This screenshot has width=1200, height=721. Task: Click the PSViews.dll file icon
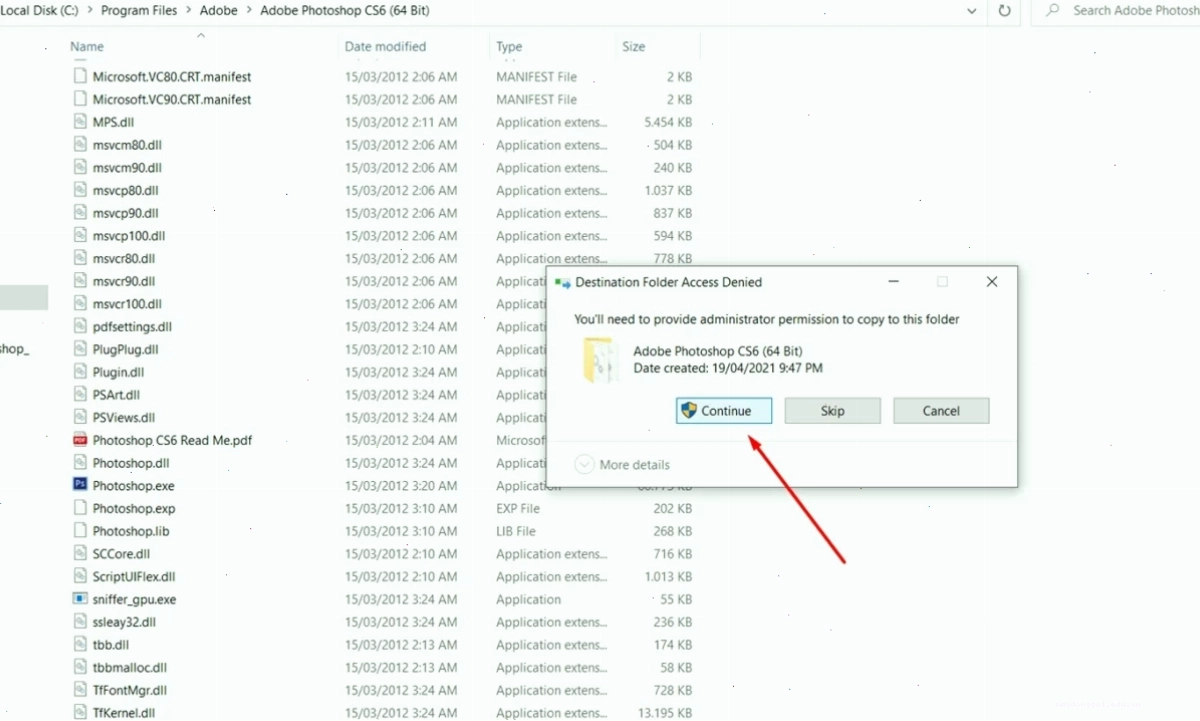80,417
